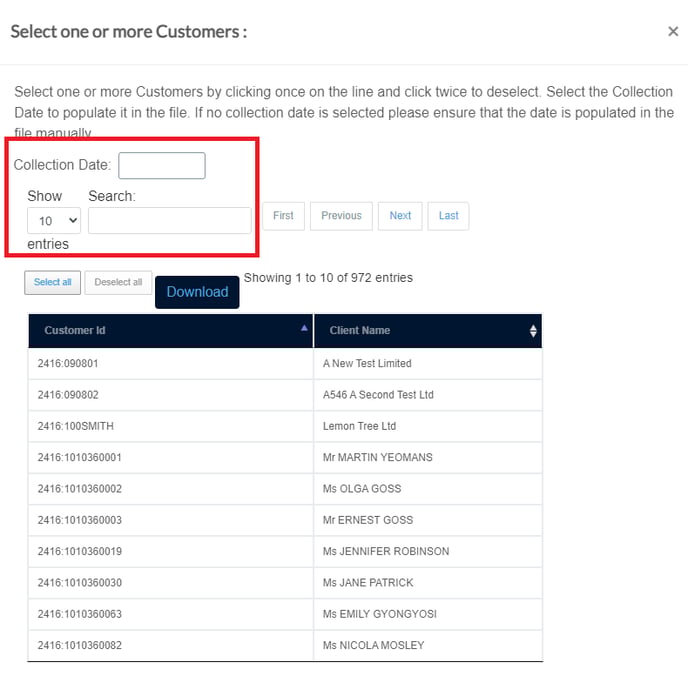Click Deselect all button

click(118, 282)
